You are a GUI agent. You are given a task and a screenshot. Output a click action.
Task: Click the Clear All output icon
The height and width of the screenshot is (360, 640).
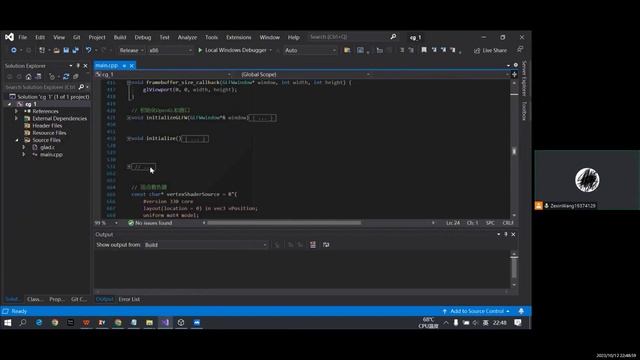coord(313,244)
